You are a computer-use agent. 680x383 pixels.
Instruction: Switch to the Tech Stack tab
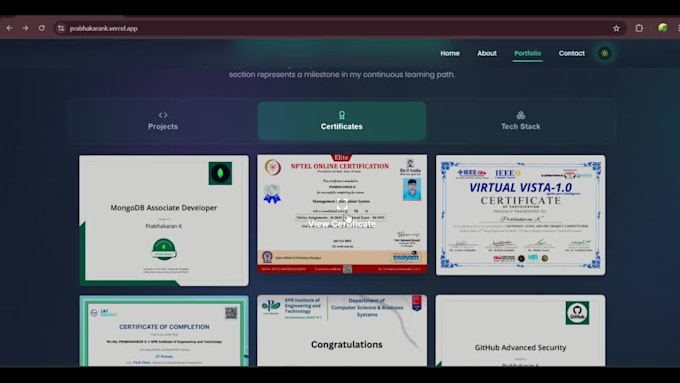(520, 121)
